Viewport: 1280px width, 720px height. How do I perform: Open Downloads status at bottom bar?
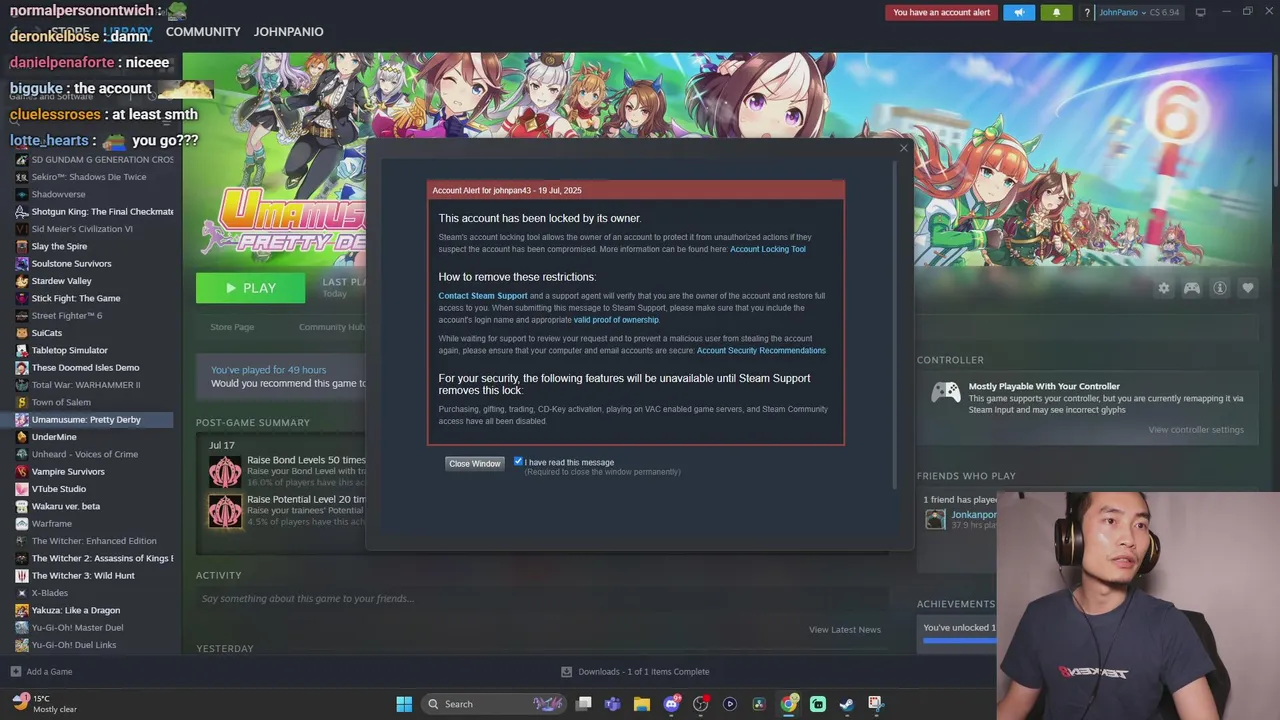pyautogui.click(x=635, y=672)
